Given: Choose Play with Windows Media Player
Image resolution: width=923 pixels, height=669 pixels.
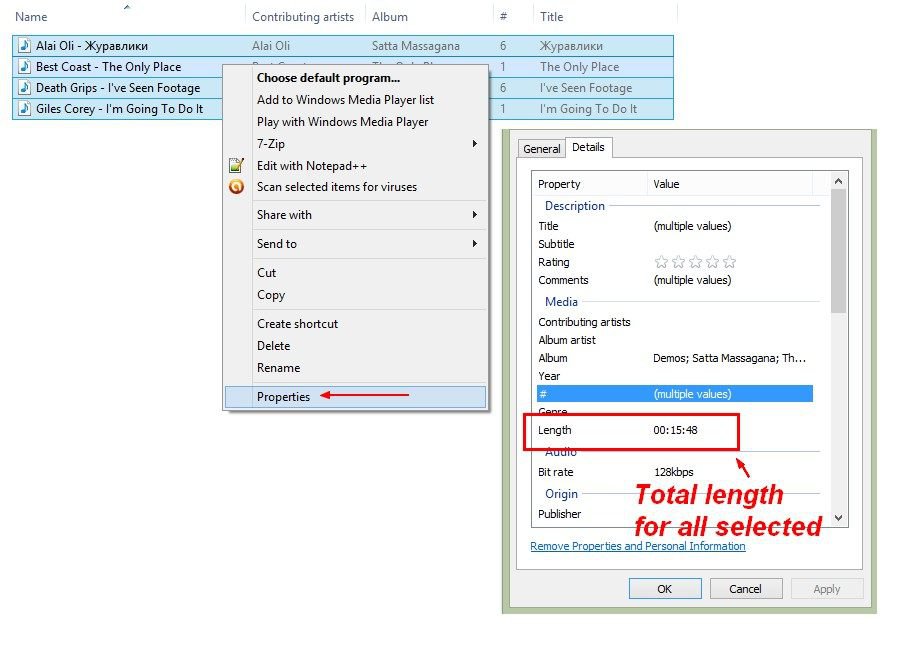Looking at the screenshot, I should pos(342,122).
